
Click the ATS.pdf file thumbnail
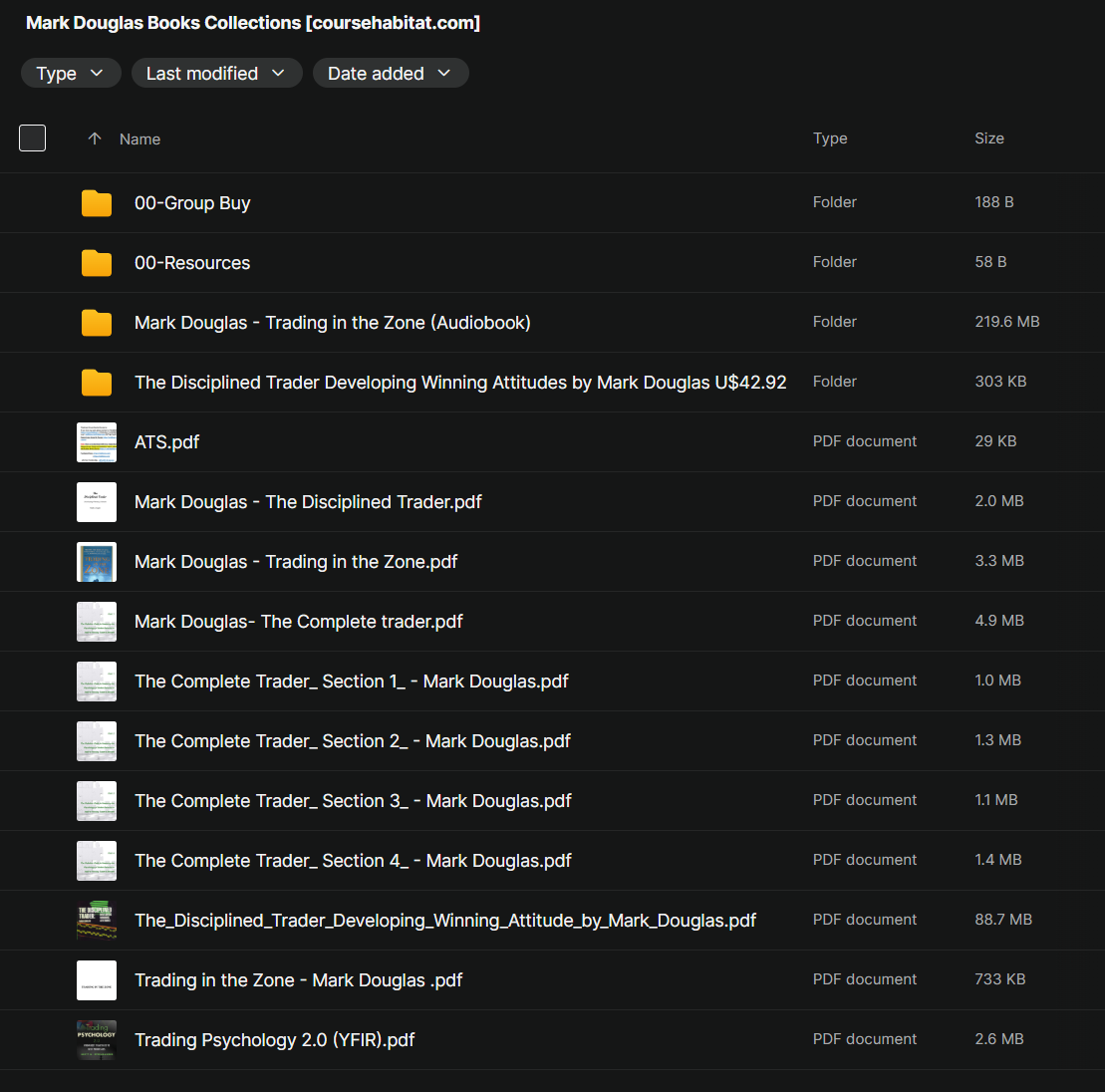(97, 442)
